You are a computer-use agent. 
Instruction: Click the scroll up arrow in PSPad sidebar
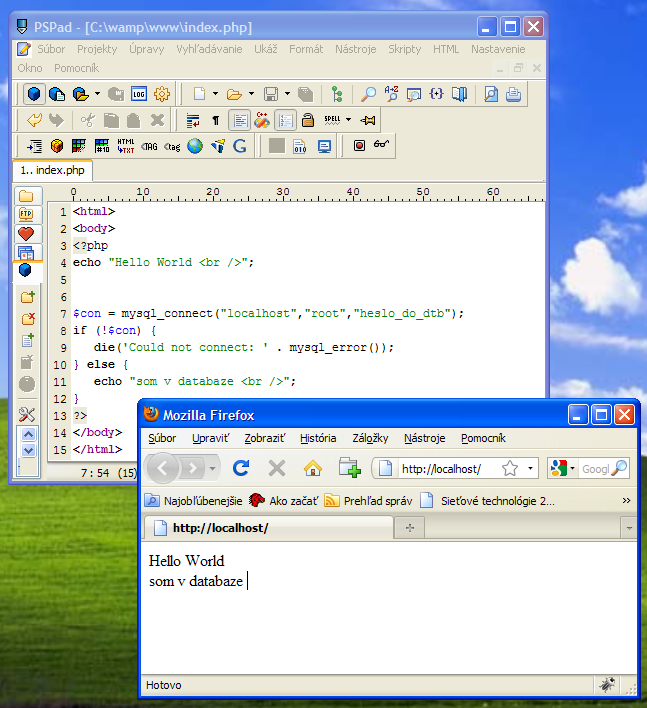[x=28, y=434]
